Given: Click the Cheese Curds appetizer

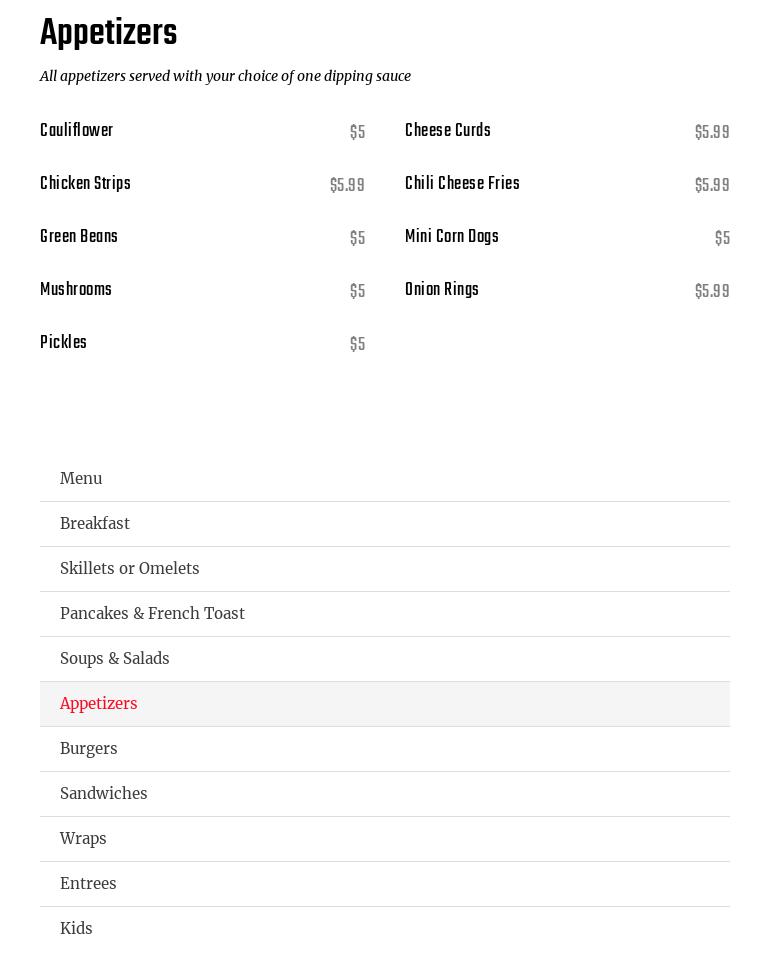Looking at the screenshot, I should (x=448, y=132).
